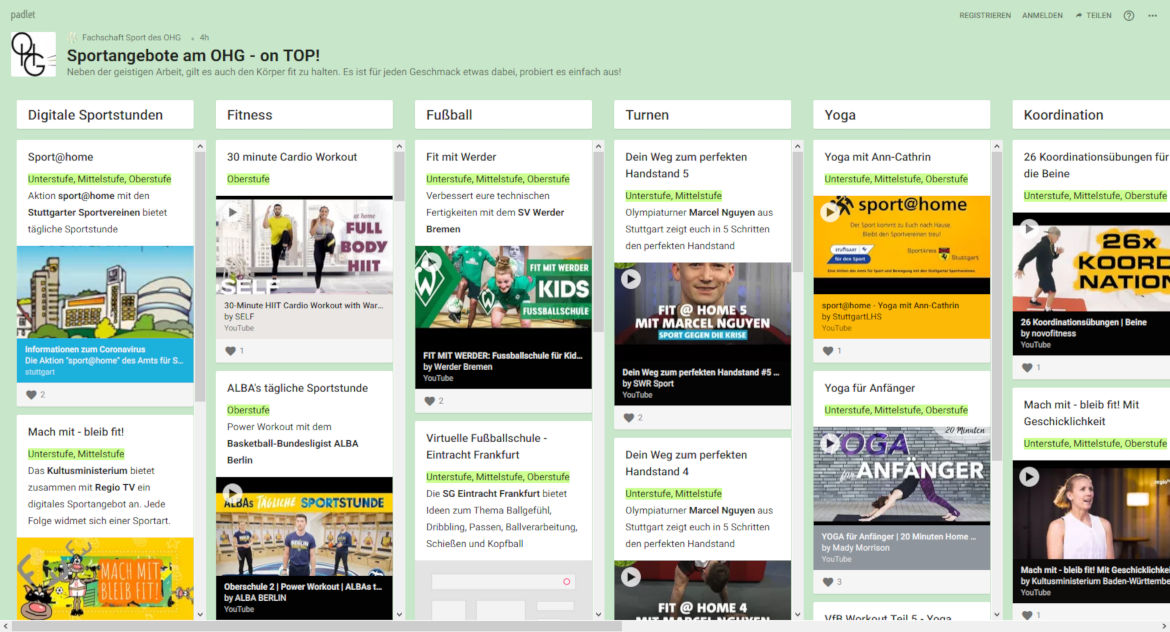Like the Handstand 5 post
This screenshot has width=1170, height=632.
pyautogui.click(x=629, y=418)
